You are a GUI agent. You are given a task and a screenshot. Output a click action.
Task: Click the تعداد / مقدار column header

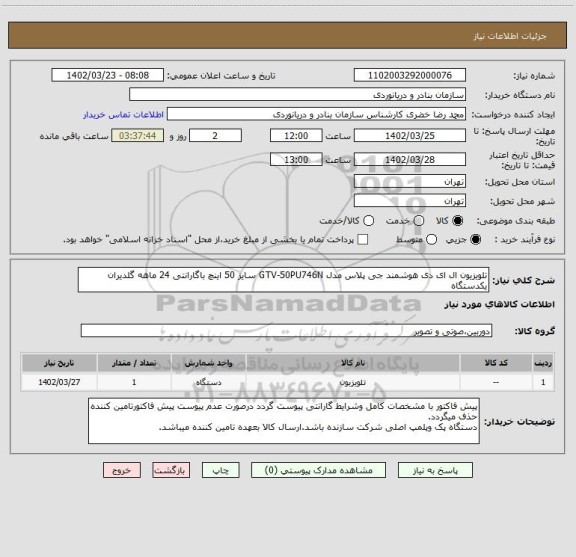point(134,363)
